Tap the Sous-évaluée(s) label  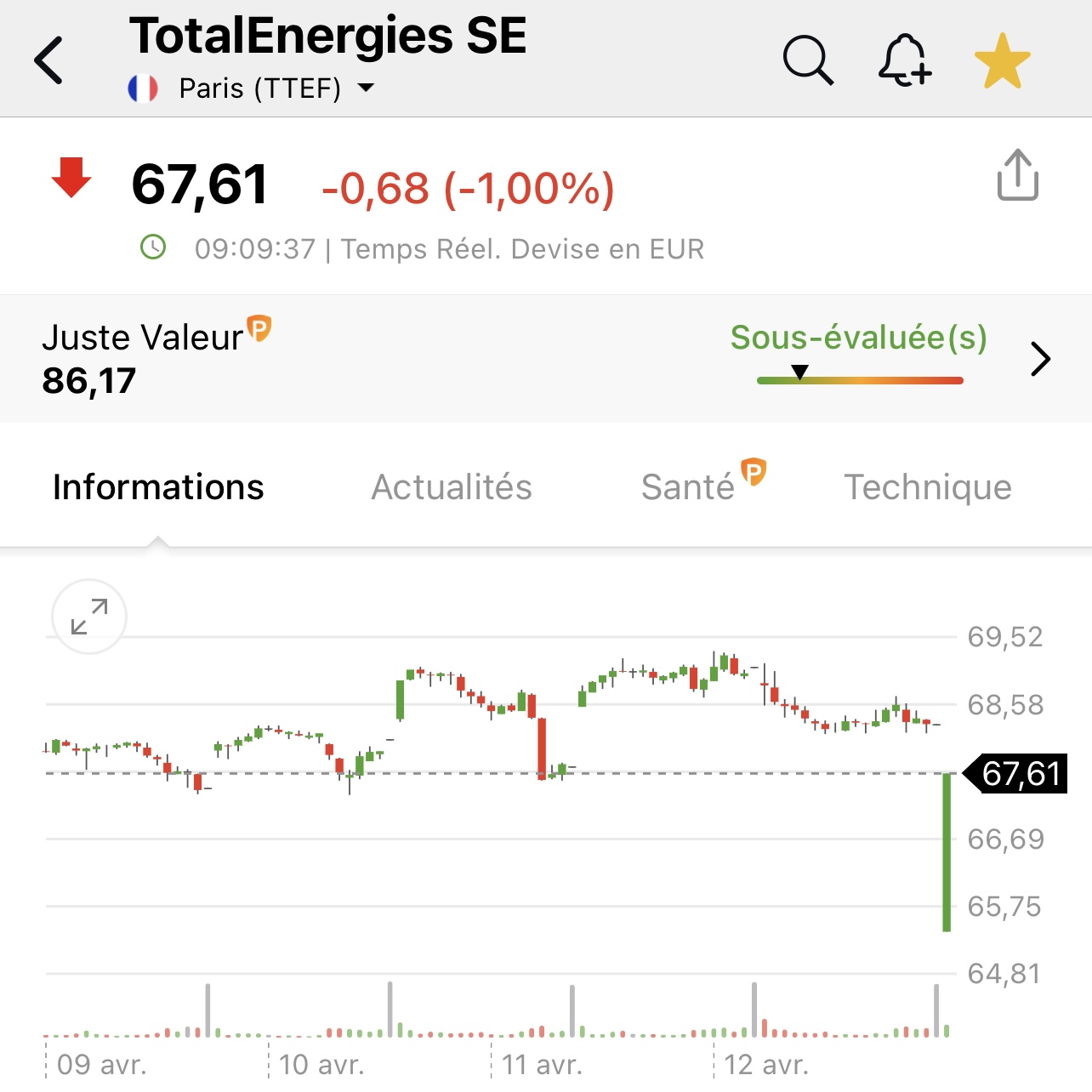click(x=859, y=338)
